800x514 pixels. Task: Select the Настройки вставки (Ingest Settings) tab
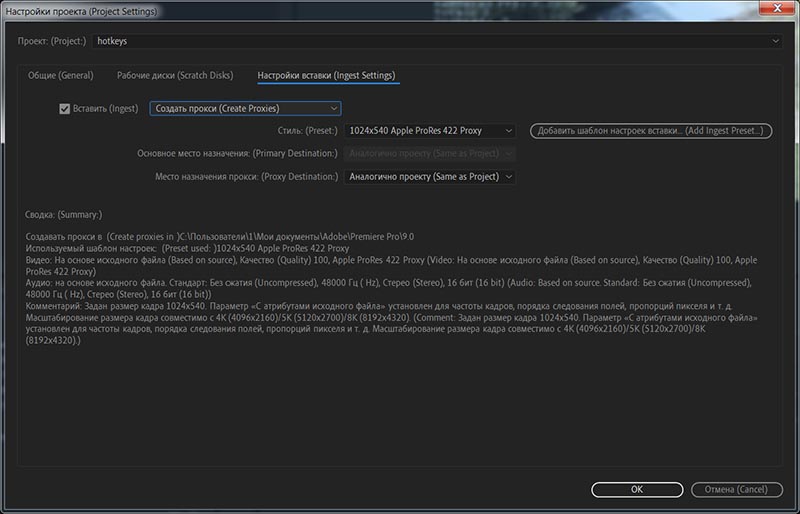click(x=325, y=76)
